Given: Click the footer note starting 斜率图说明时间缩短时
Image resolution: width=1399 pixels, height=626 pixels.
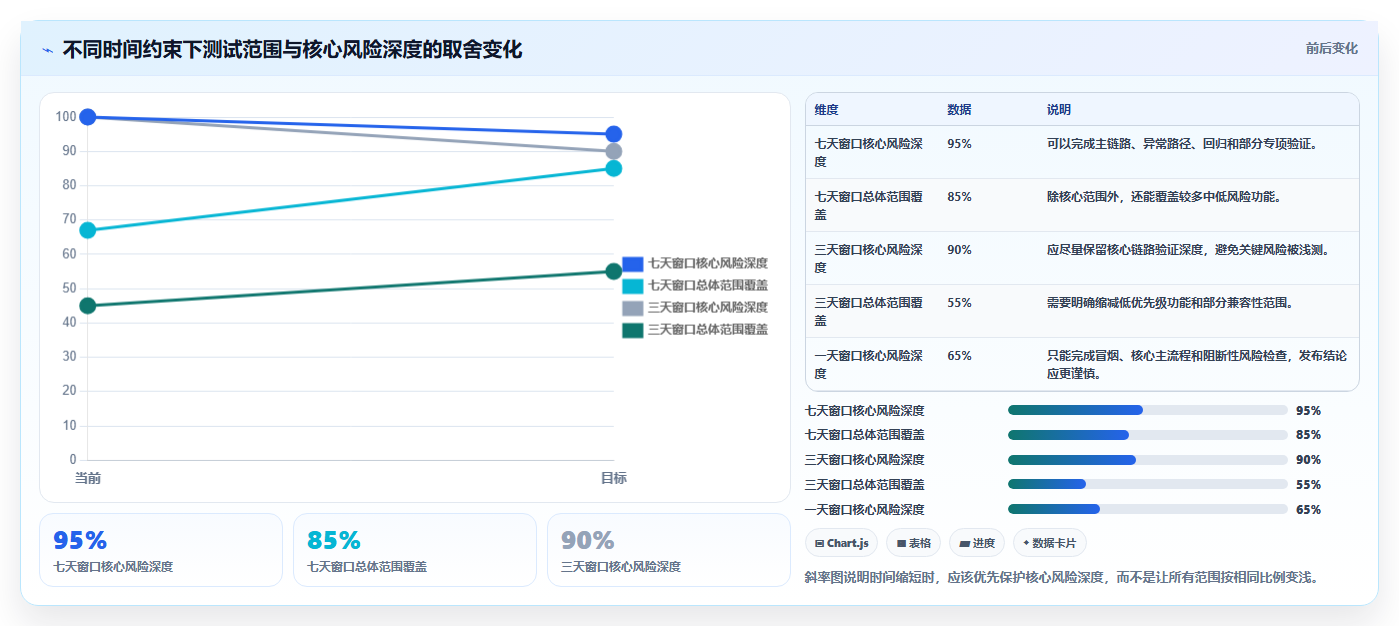Looking at the screenshot, I should (1064, 577).
